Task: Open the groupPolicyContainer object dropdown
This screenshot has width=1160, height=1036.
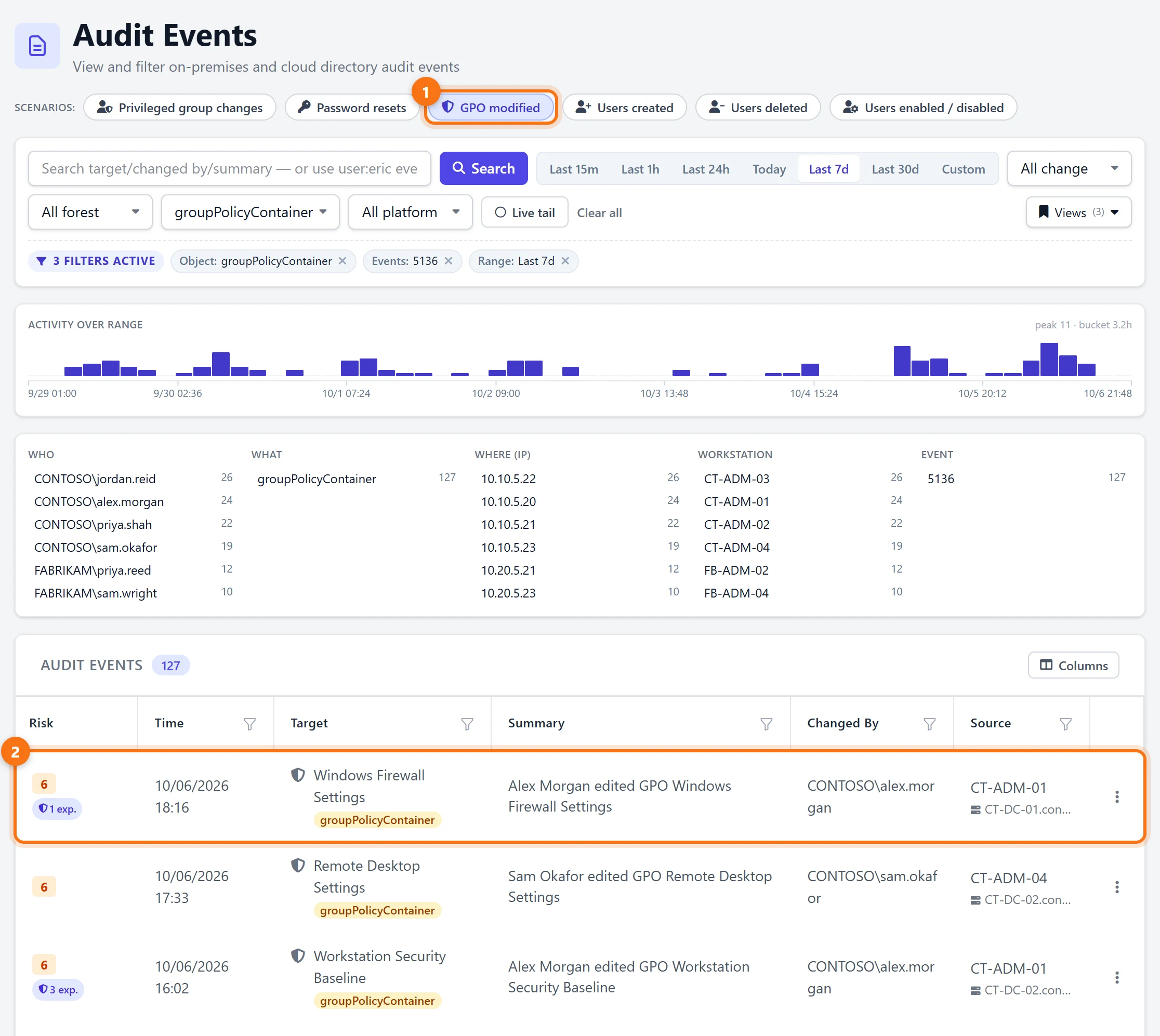Action: [250, 212]
